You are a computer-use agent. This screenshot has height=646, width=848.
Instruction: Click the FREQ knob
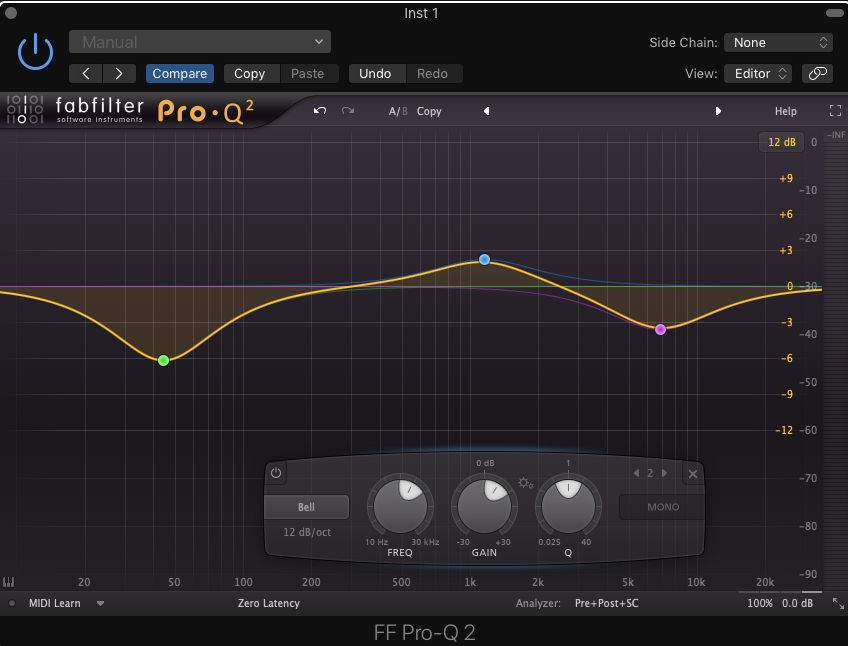[400, 507]
